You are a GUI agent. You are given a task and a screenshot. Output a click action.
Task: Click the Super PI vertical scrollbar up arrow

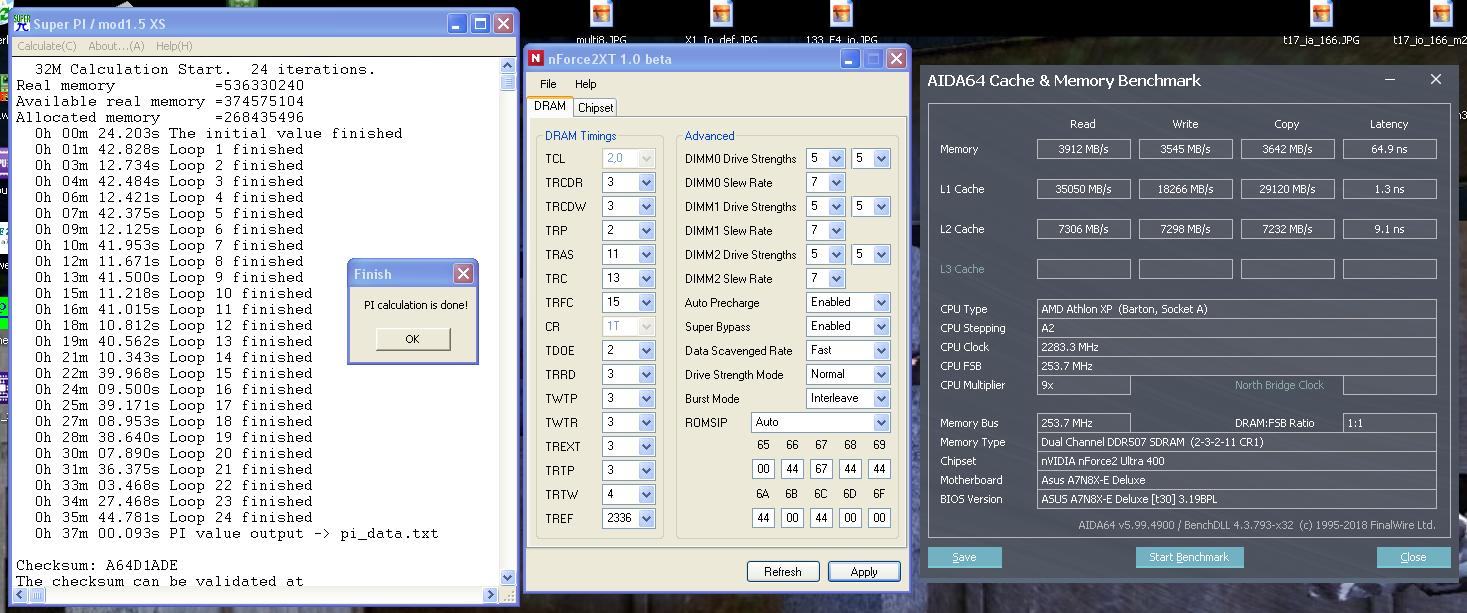(507, 67)
